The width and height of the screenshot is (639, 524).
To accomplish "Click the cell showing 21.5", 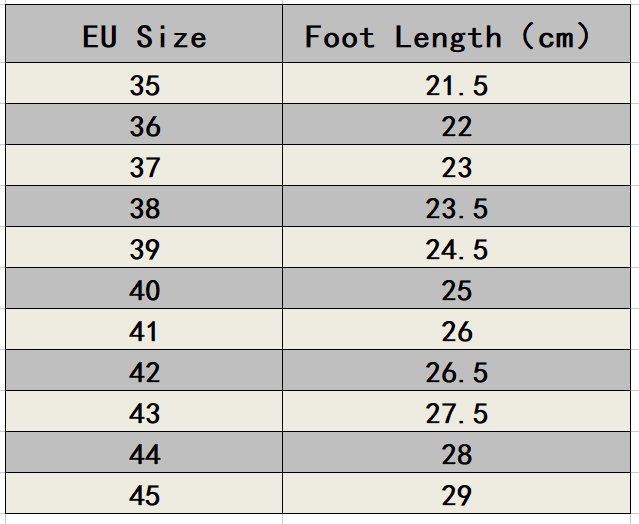I will 456,86.
